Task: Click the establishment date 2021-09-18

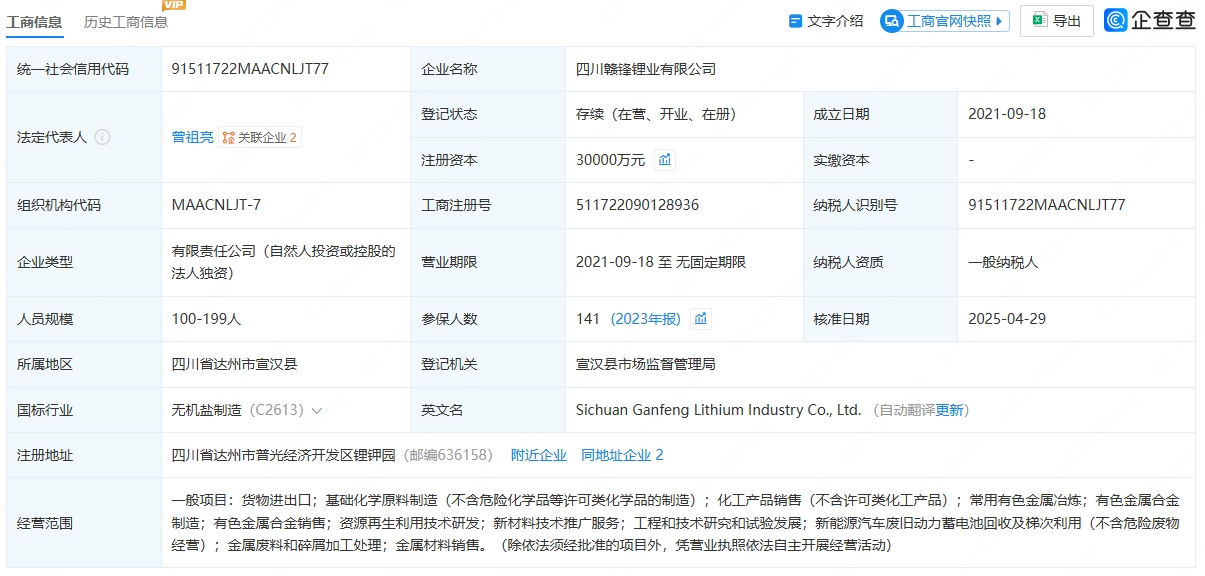Action: (x=1007, y=114)
